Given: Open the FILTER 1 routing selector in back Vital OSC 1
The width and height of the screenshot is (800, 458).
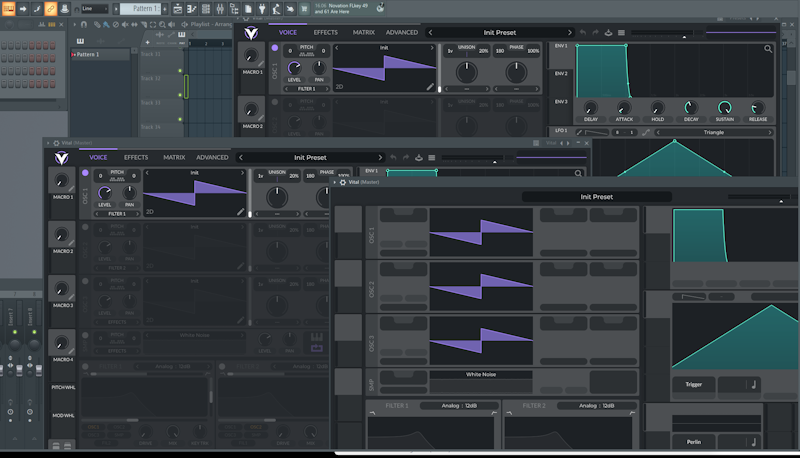Looking at the screenshot, I should click(x=306, y=89).
